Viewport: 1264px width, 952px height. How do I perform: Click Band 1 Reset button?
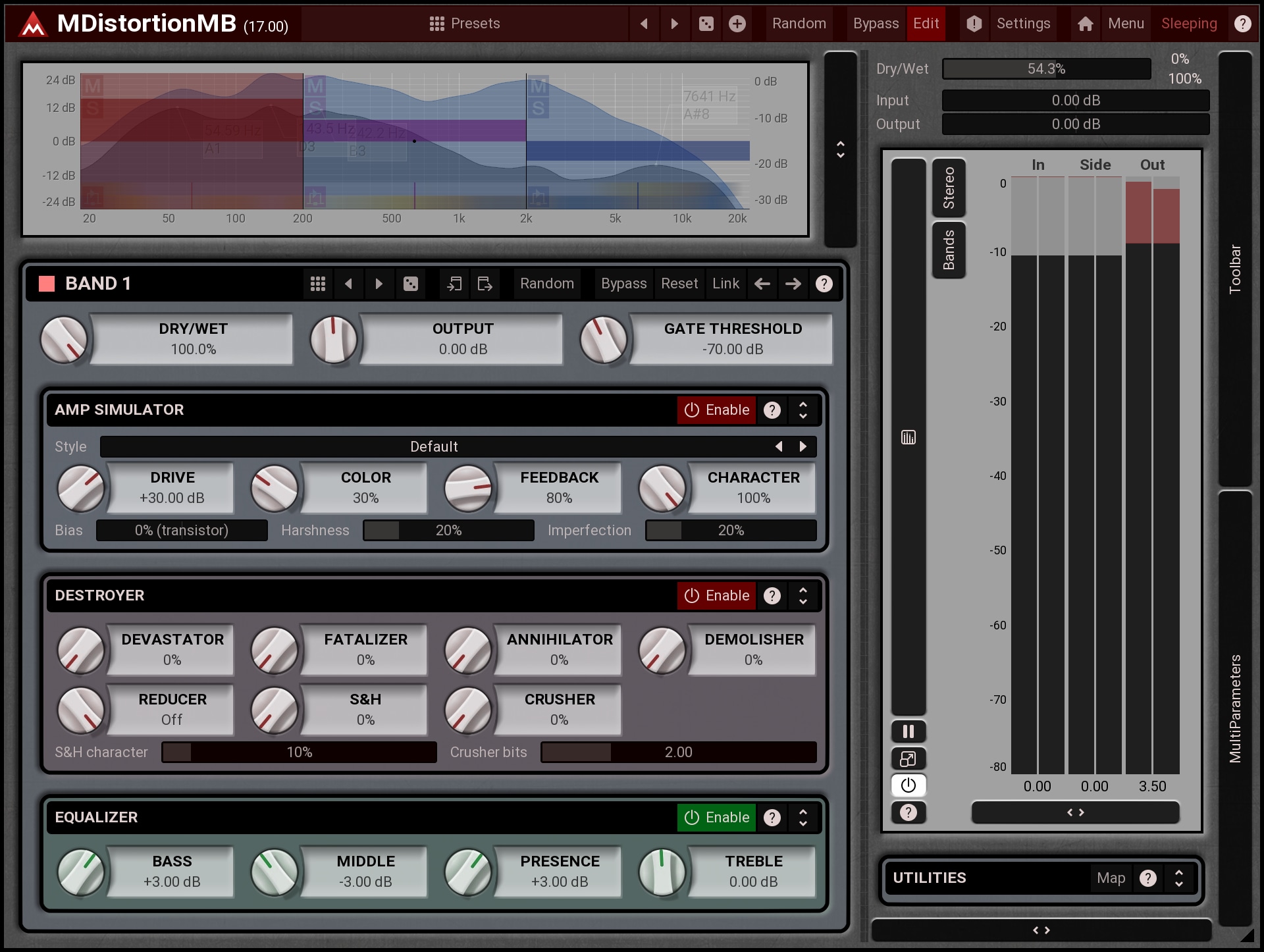click(x=679, y=284)
